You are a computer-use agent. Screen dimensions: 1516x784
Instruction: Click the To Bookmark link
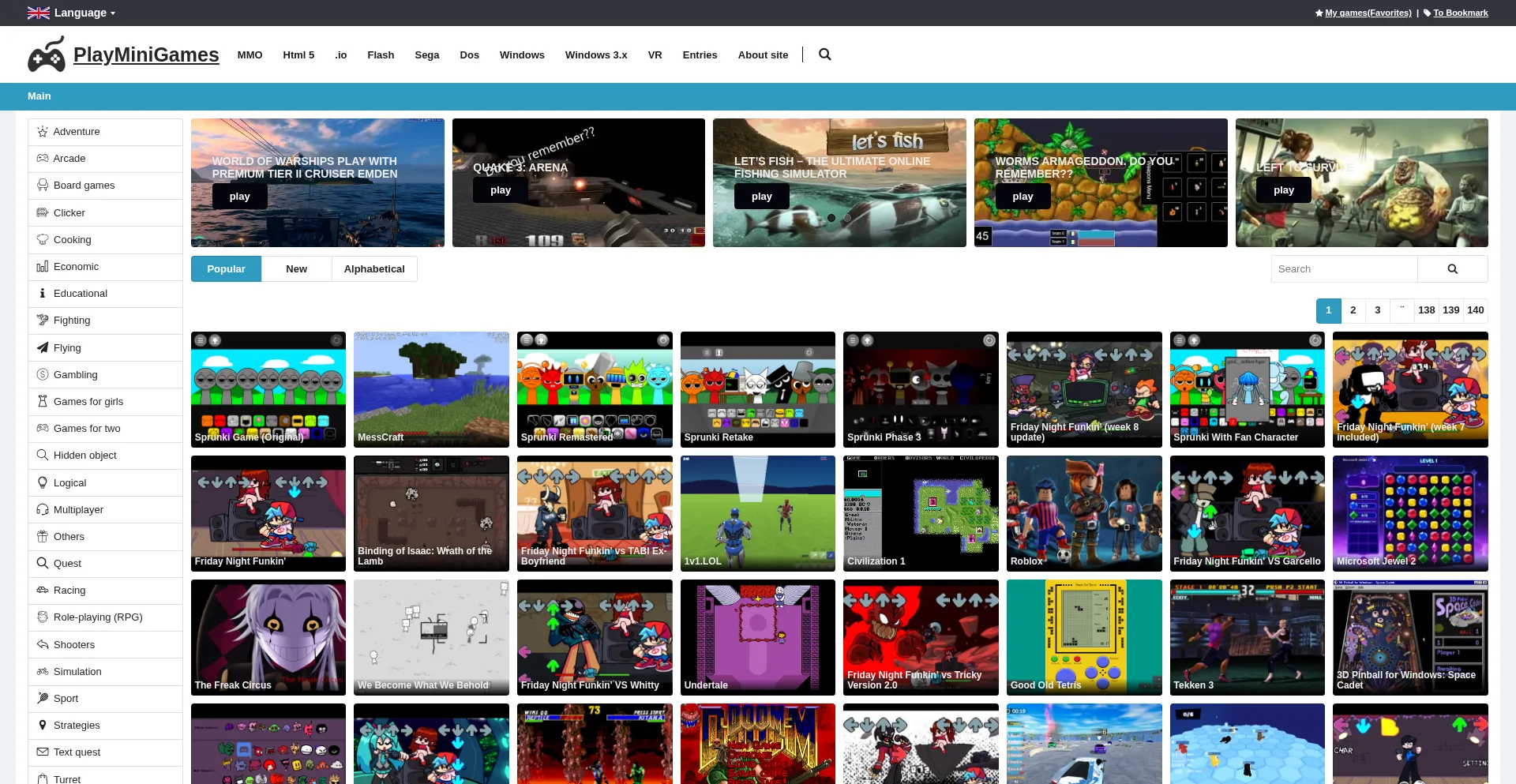[1460, 13]
